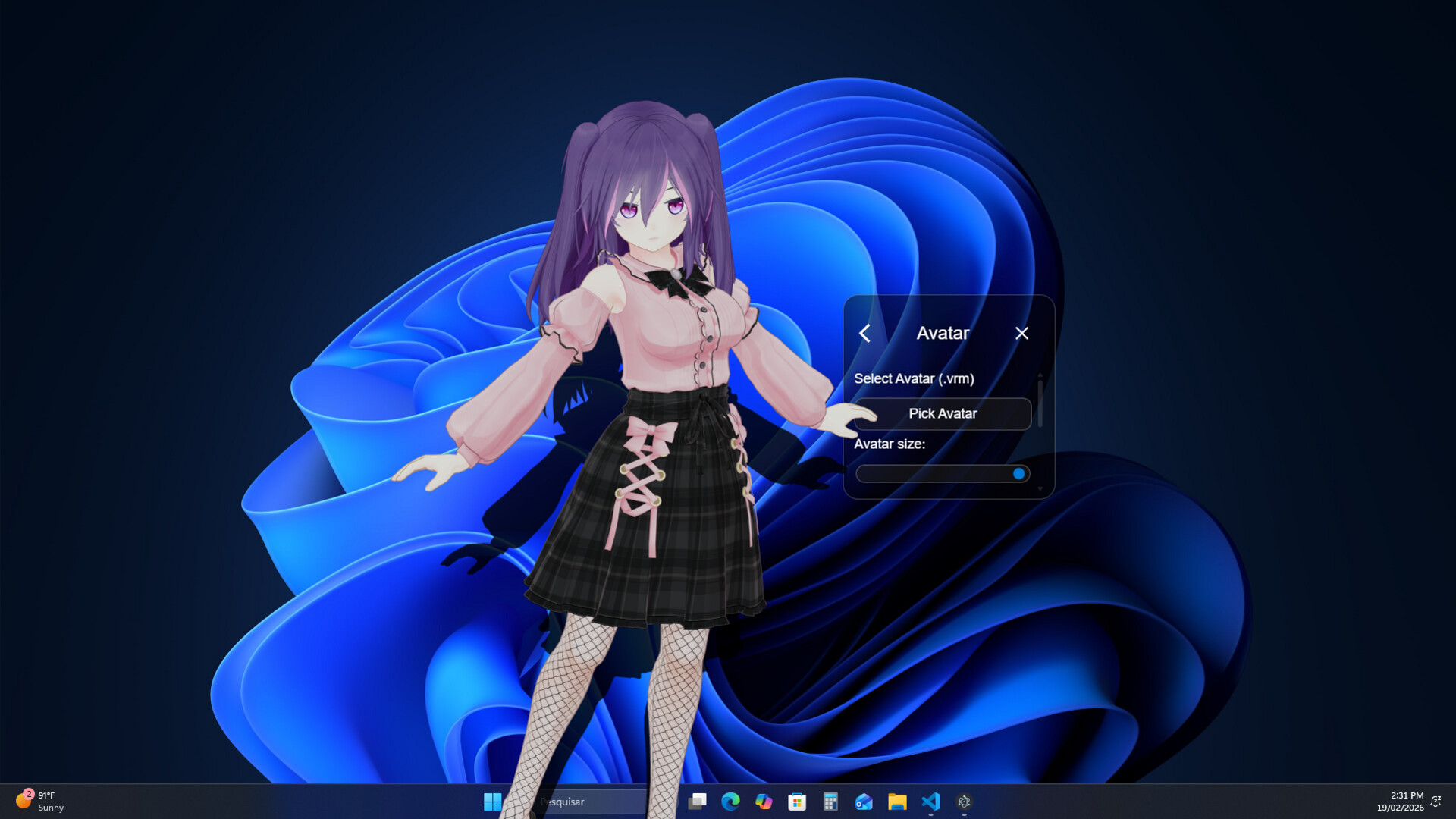Viewport: 1456px width, 819px height.
Task: Open Microsoft Store from the taskbar
Action: [797, 802]
